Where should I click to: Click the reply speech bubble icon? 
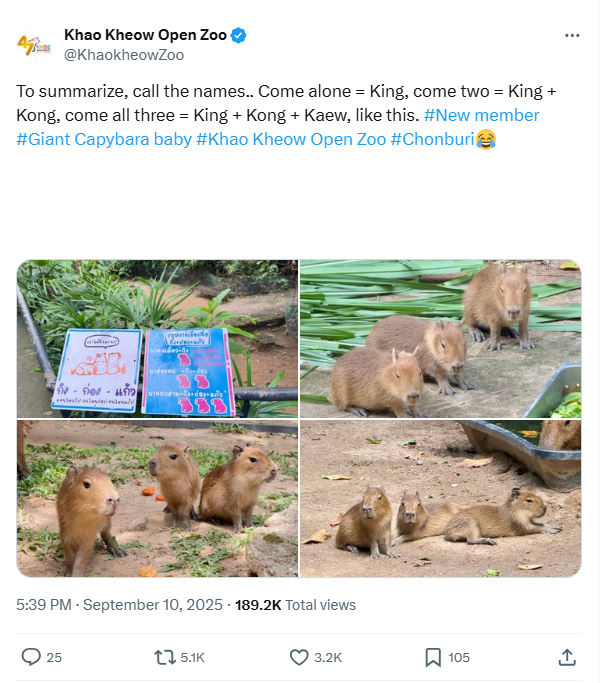31,657
